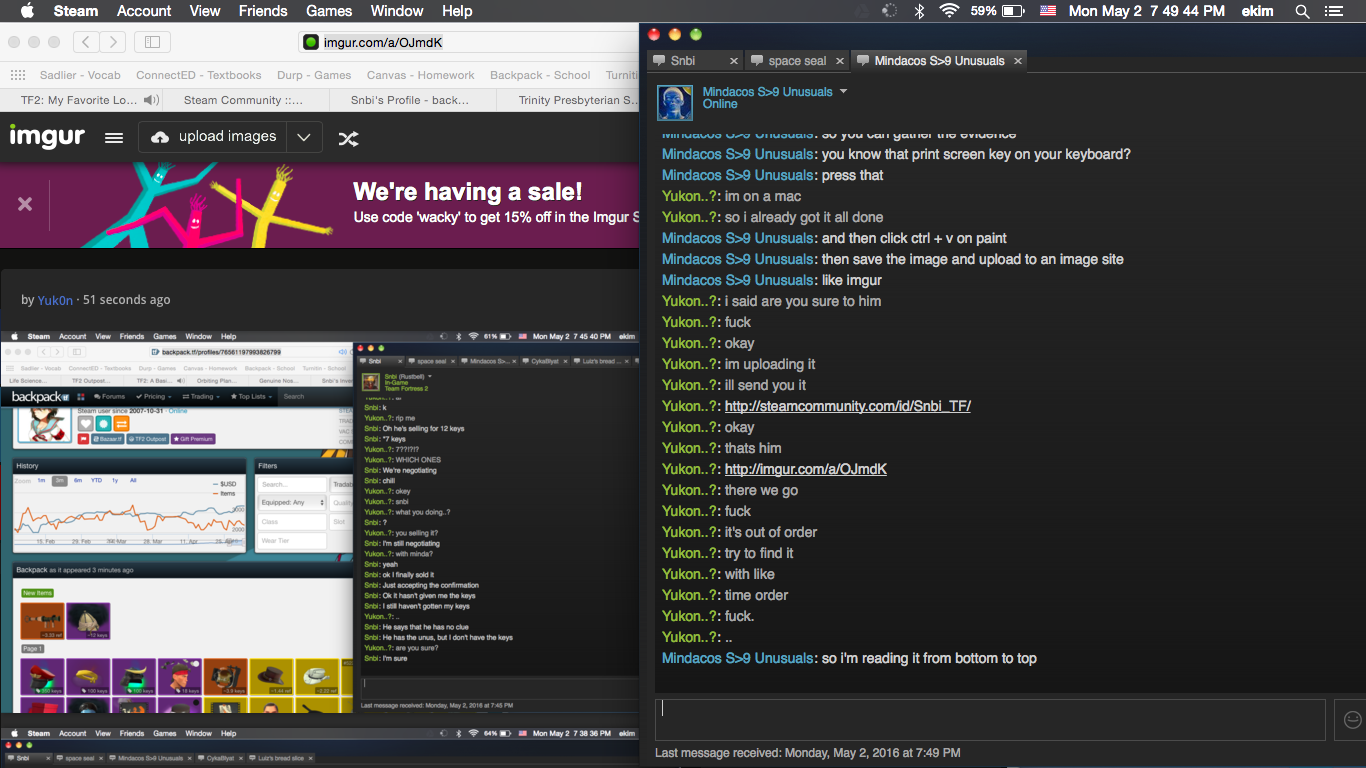This screenshot has height=768, width=1366.
Task: Click the Spotlight search magnifier icon
Action: tap(1302, 11)
